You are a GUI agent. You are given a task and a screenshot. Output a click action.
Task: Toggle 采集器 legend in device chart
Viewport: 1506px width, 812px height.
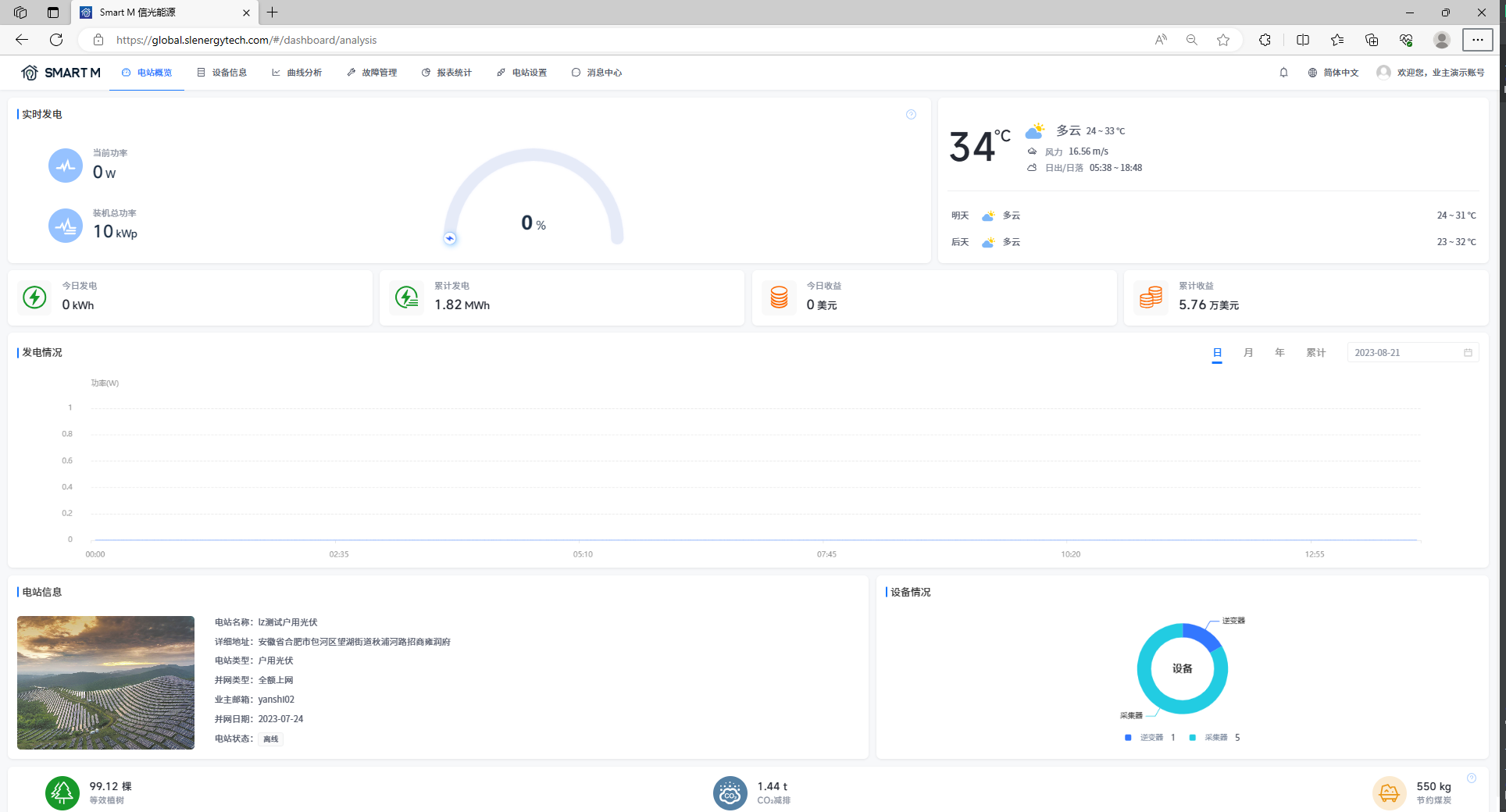(1209, 737)
